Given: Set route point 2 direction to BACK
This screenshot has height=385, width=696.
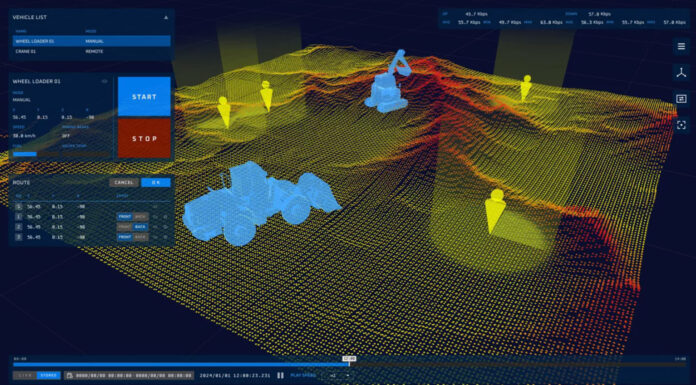Looking at the screenshot, I should (141, 227).
